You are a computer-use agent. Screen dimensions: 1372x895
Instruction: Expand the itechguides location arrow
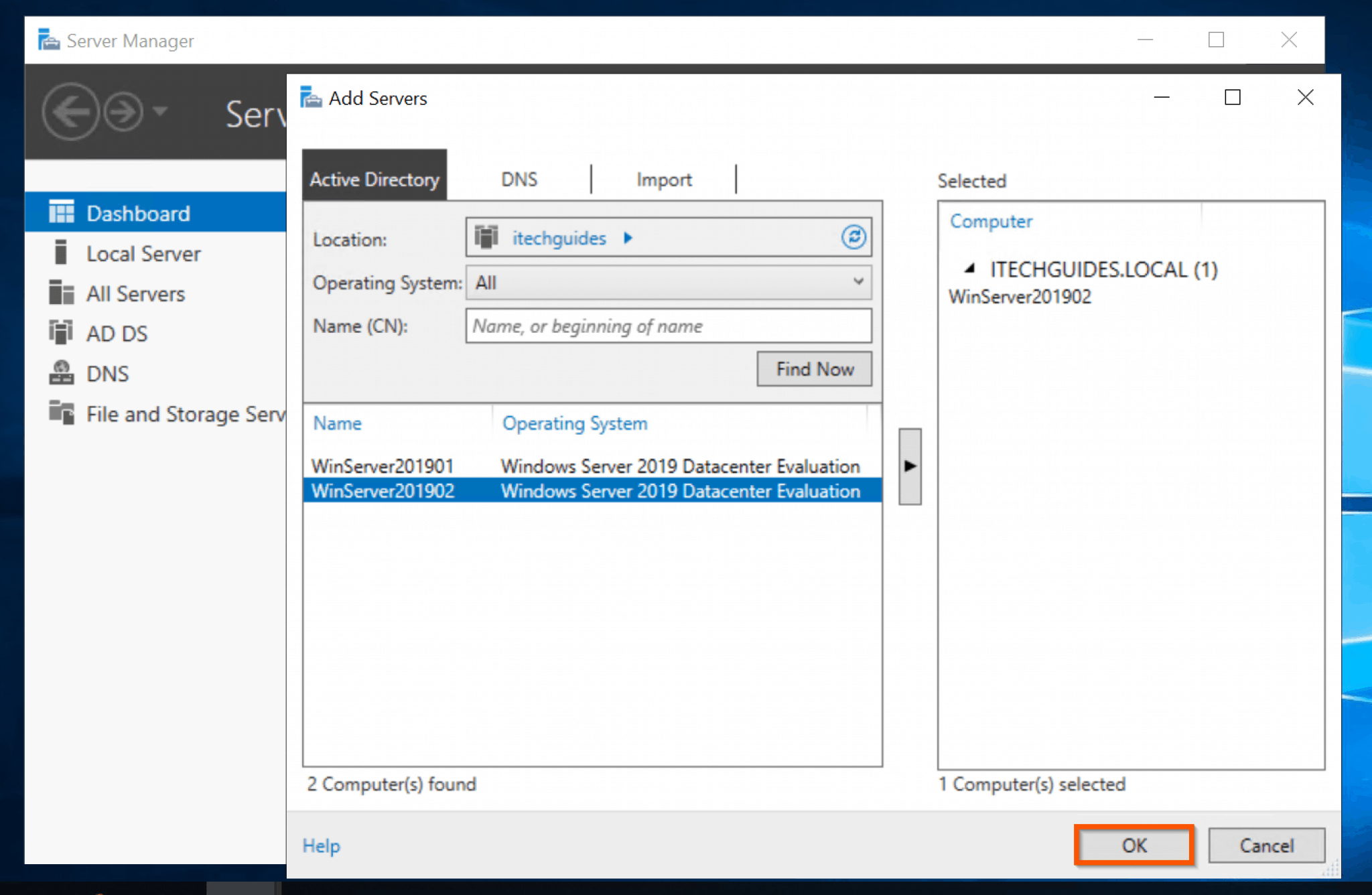628,238
